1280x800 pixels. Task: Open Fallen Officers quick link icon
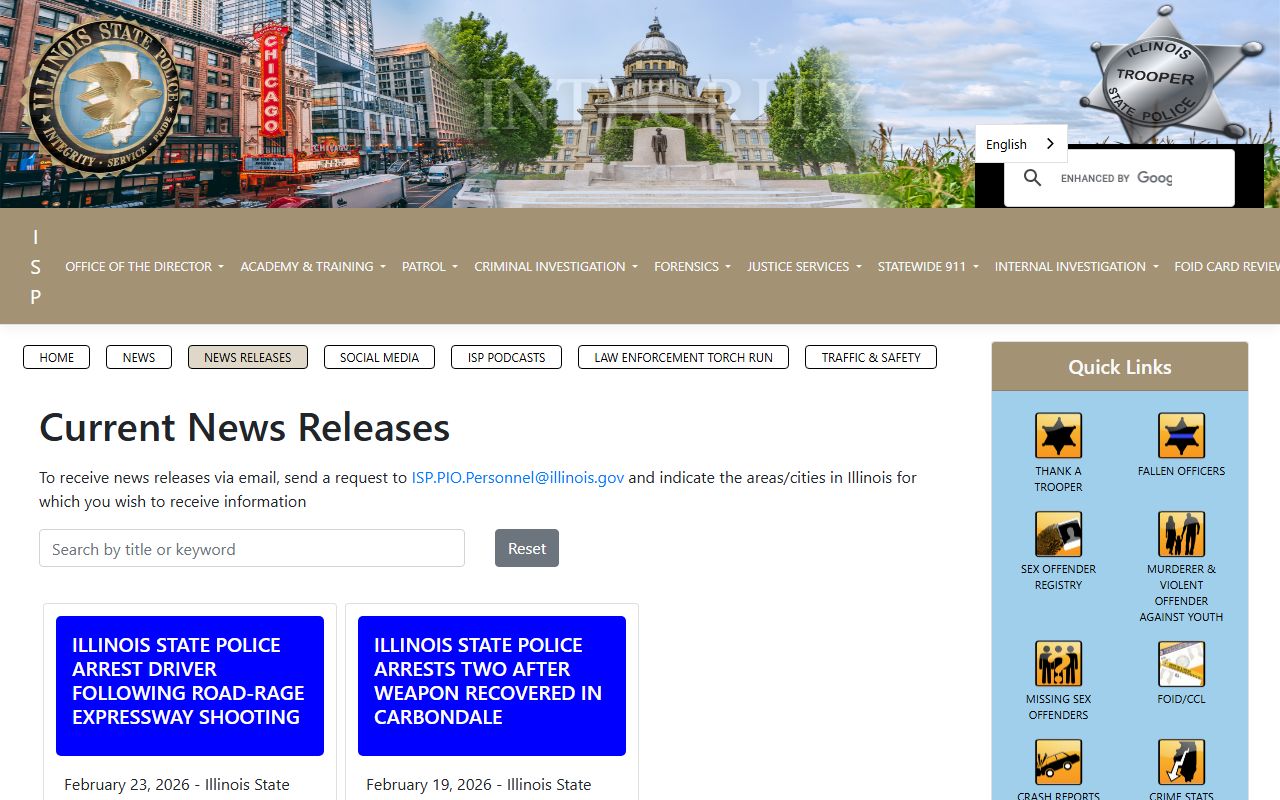1181,436
